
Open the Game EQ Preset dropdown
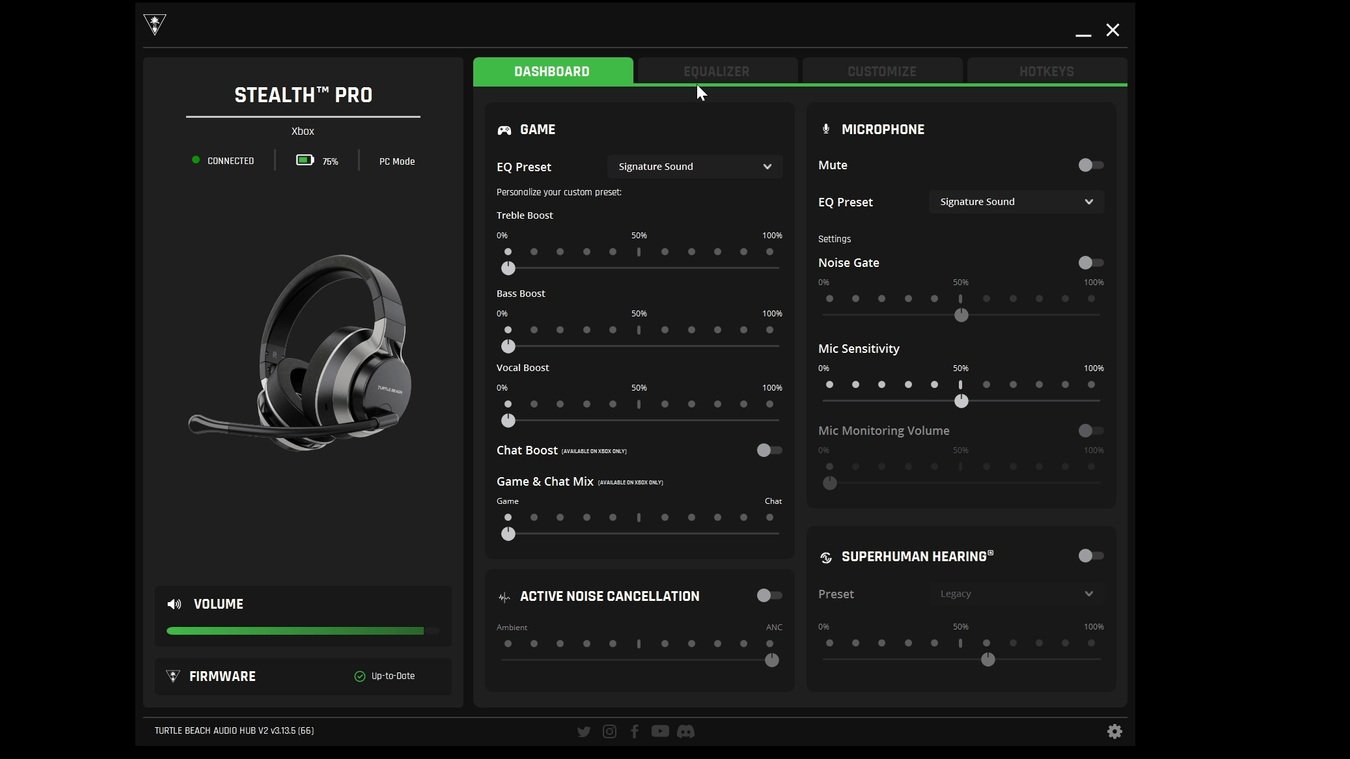point(695,166)
